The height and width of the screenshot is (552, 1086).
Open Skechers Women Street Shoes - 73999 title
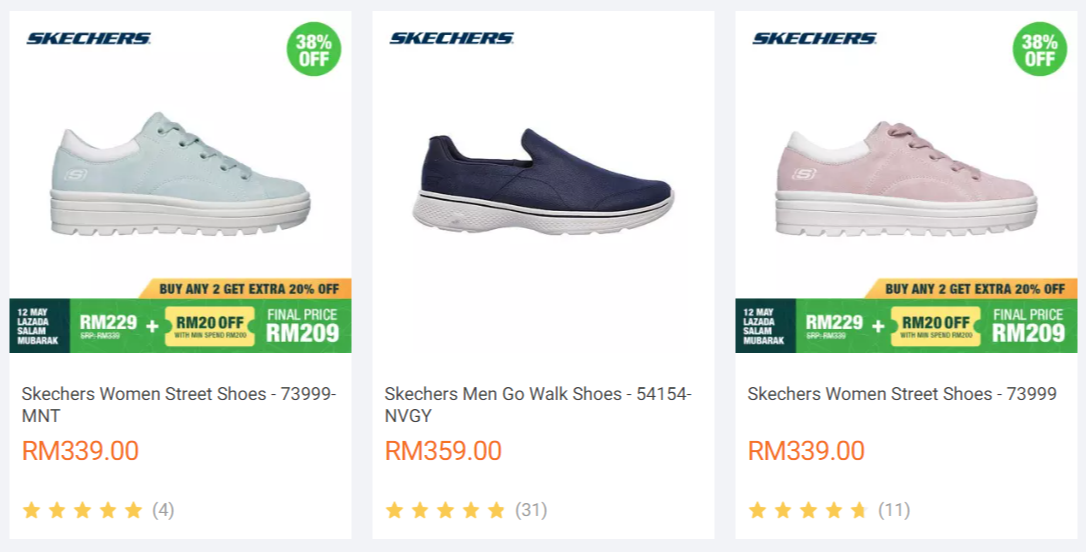pyautogui.click(x=901, y=394)
